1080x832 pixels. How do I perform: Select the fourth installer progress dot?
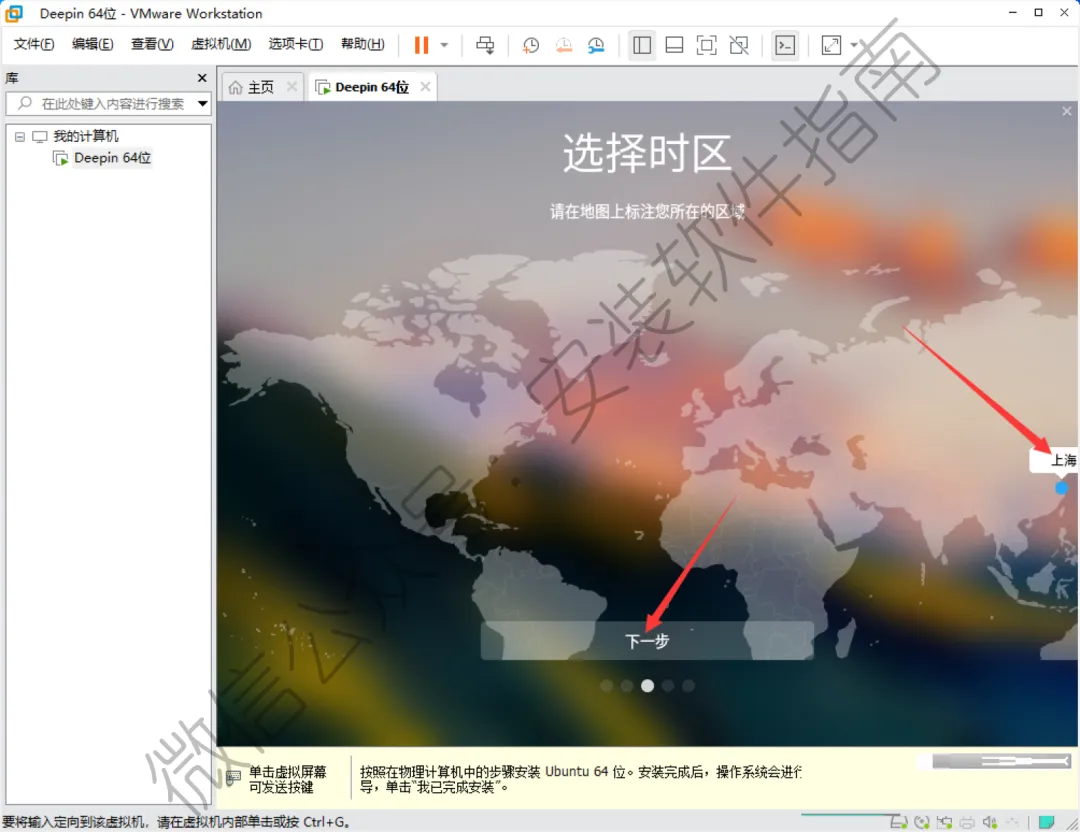667,686
